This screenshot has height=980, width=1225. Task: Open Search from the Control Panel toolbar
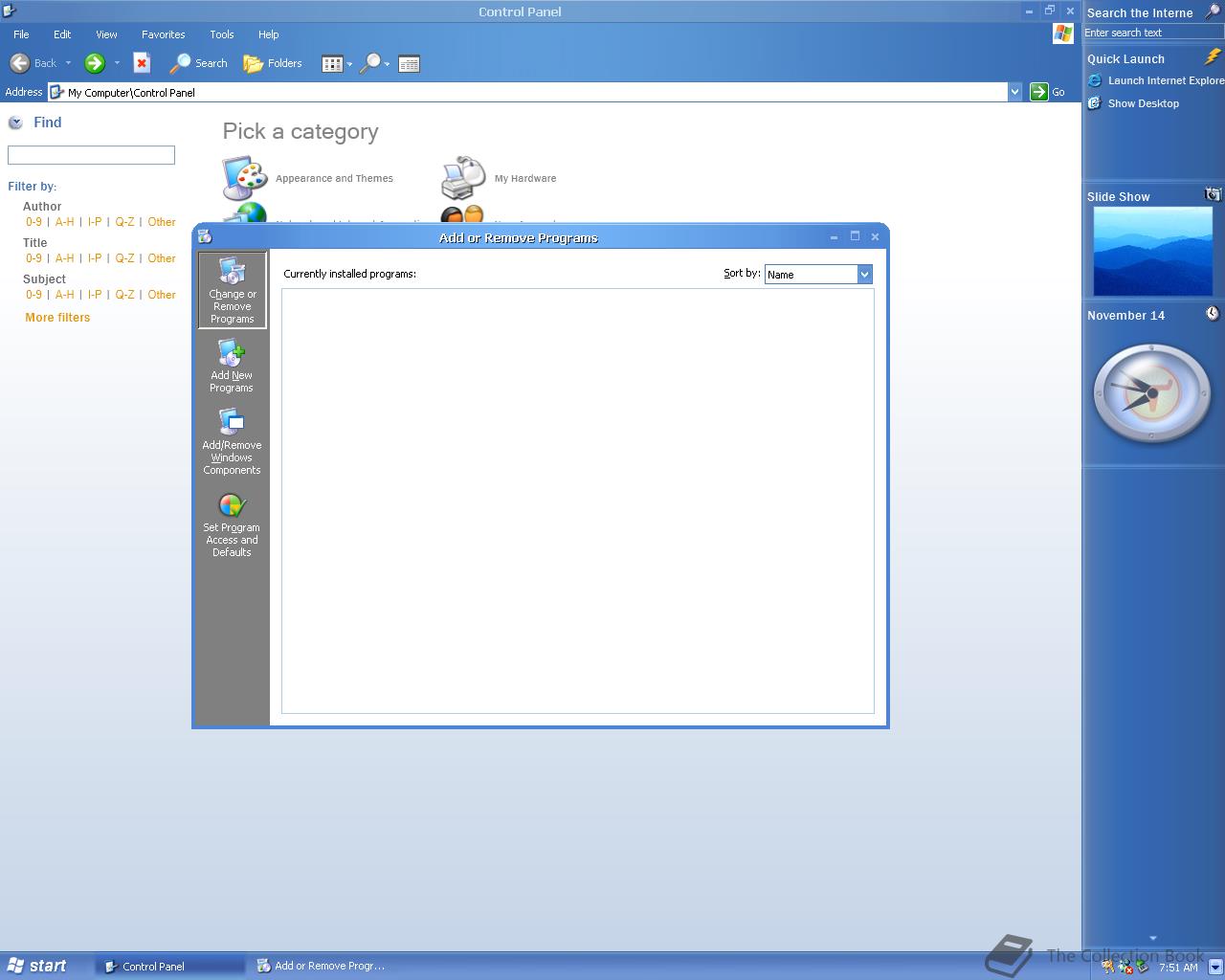pos(198,63)
